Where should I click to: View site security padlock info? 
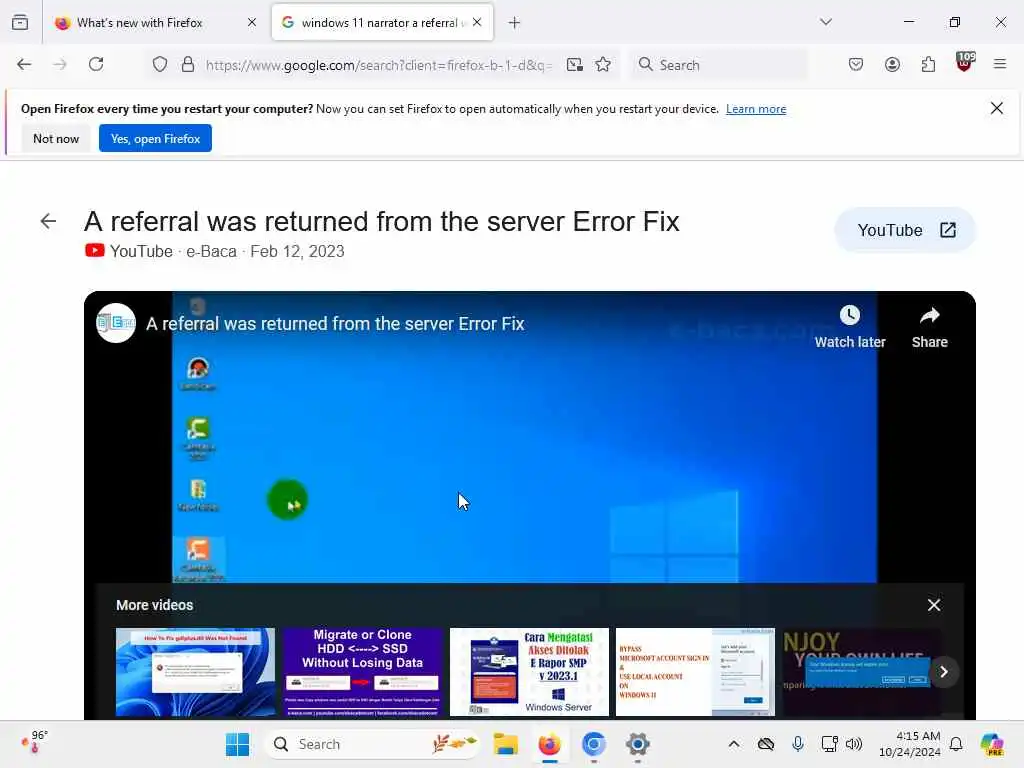click(x=188, y=64)
